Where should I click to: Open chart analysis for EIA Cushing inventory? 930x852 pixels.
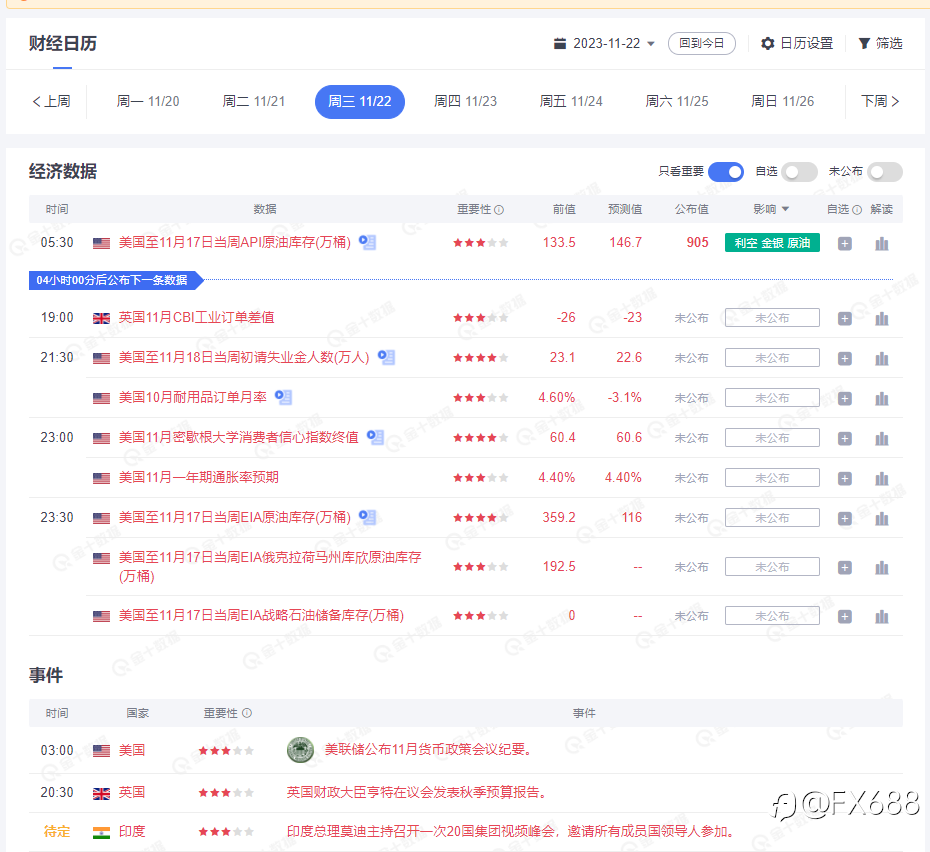[x=882, y=568]
